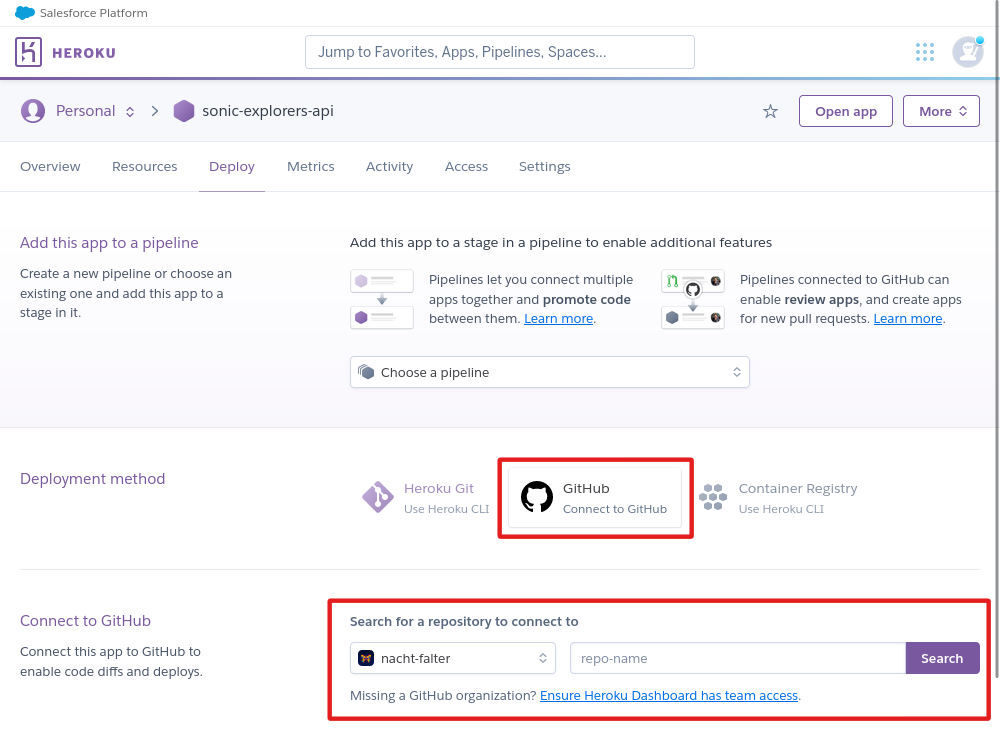Click the Container Registry hexagons icon

(712, 497)
